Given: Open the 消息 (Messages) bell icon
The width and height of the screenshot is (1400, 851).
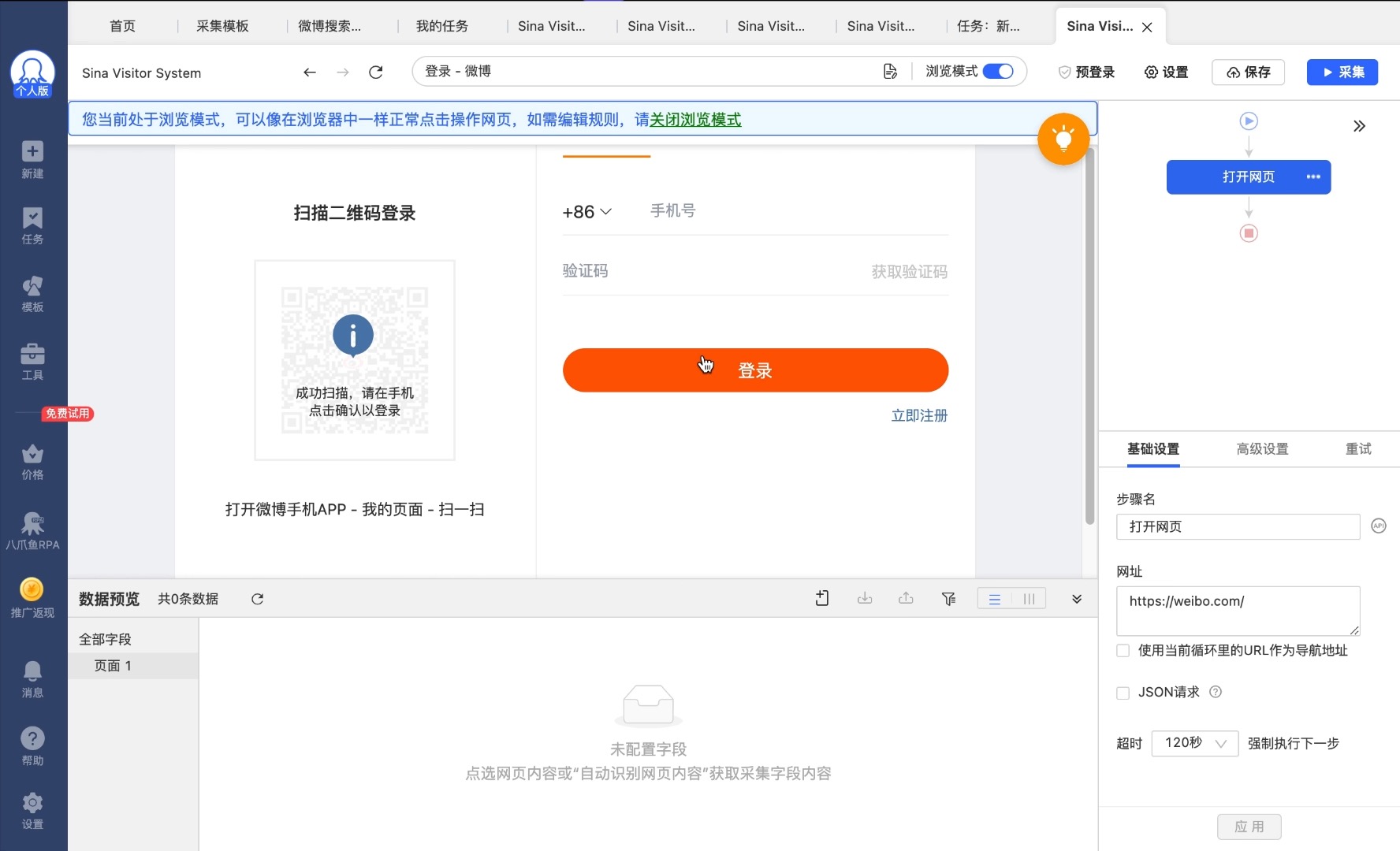Looking at the screenshot, I should point(32,679).
